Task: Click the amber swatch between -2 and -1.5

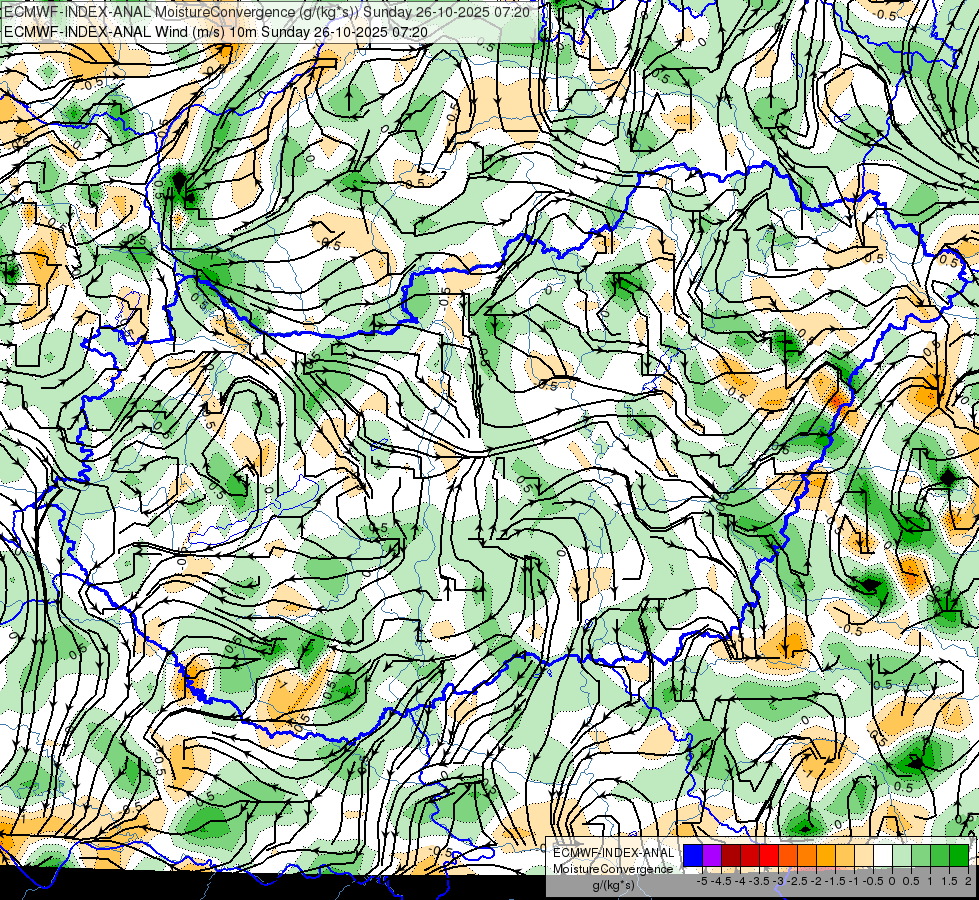Action: point(827,855)
